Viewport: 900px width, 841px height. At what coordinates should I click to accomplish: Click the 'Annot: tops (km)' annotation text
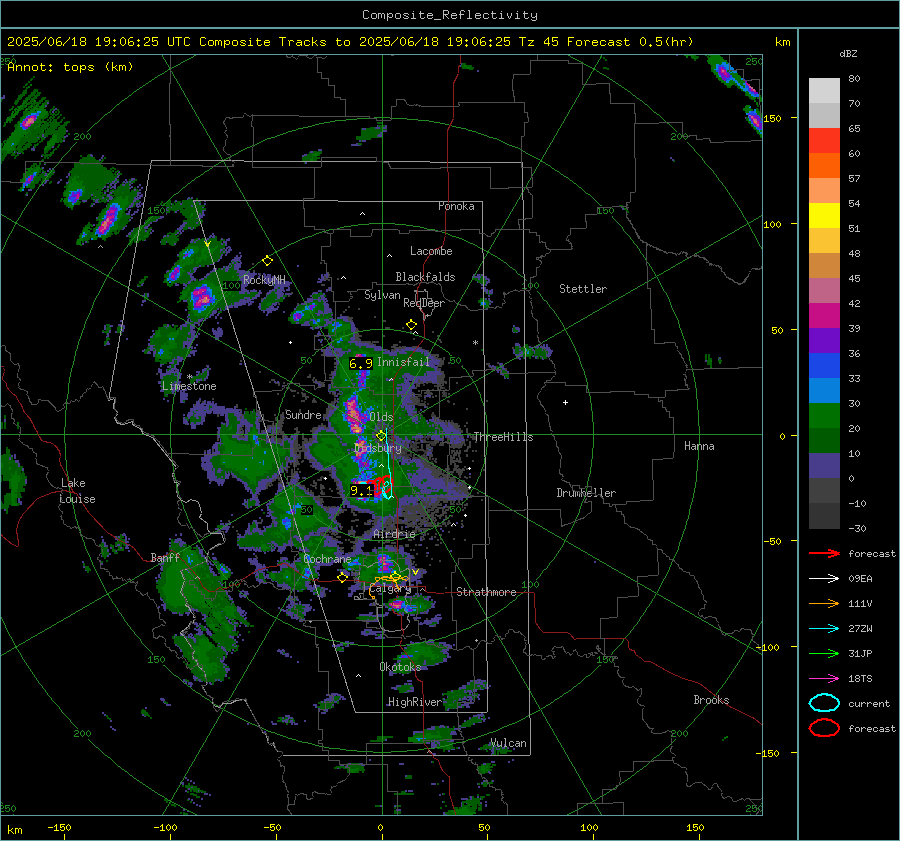coord(70,67)
